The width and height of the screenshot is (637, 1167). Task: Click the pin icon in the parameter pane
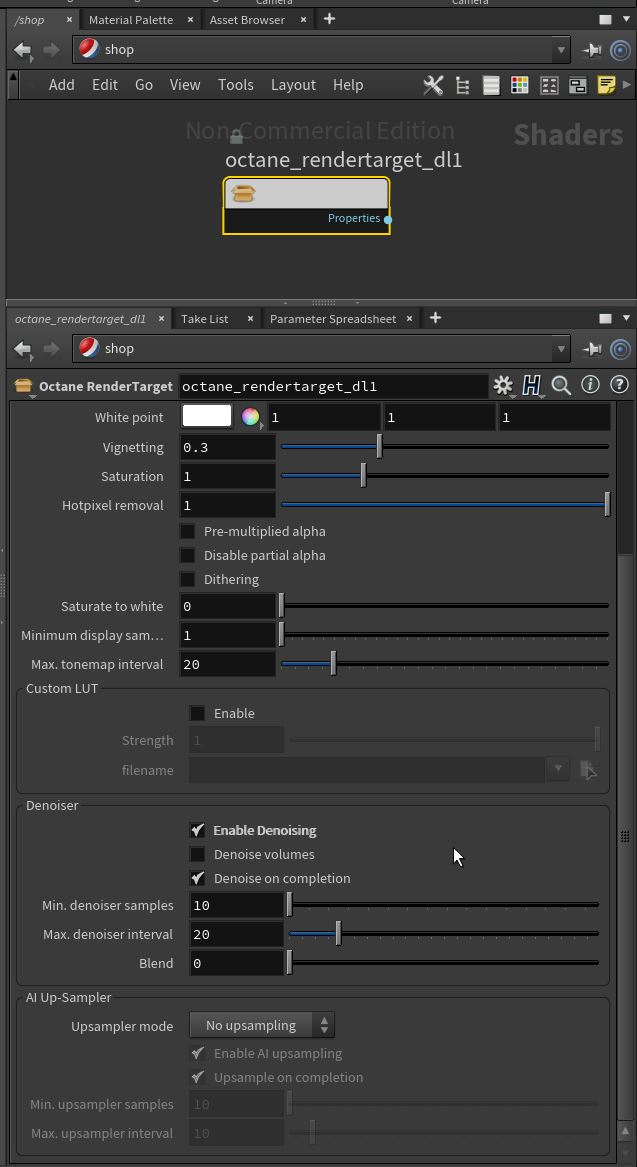(x=592, y=348)
